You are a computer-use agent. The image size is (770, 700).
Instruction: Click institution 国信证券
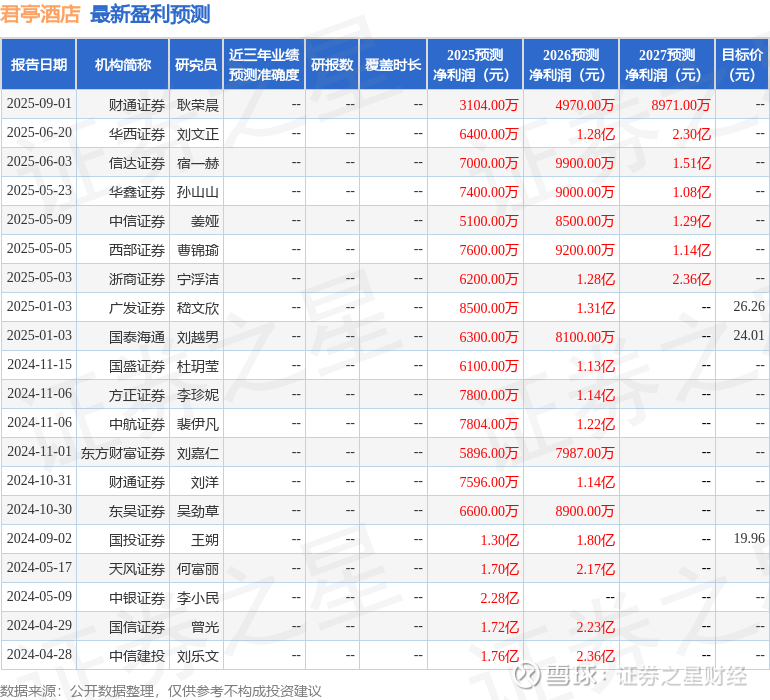point(137,627)
